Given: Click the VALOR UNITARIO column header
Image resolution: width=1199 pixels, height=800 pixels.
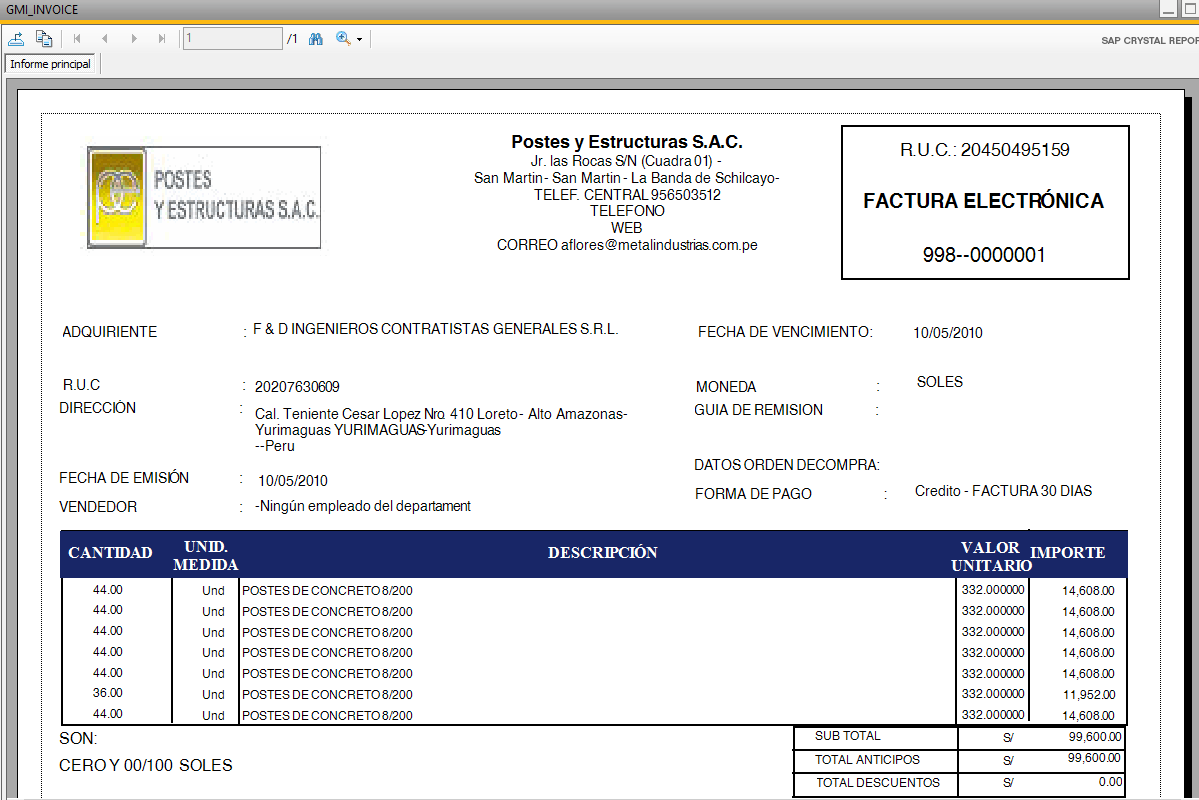Looking at the screenshot, I should (991, 557).
